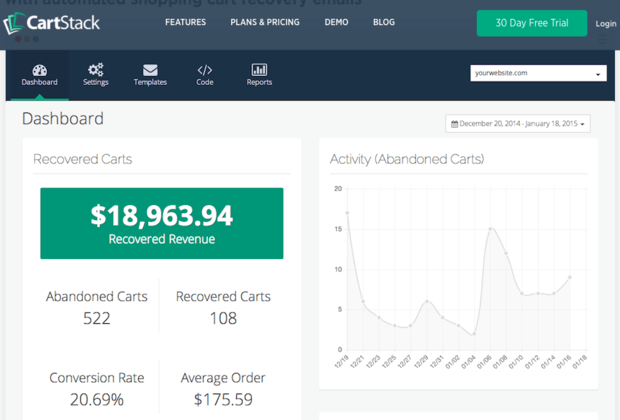Visit the Blog

click(384, 22)
